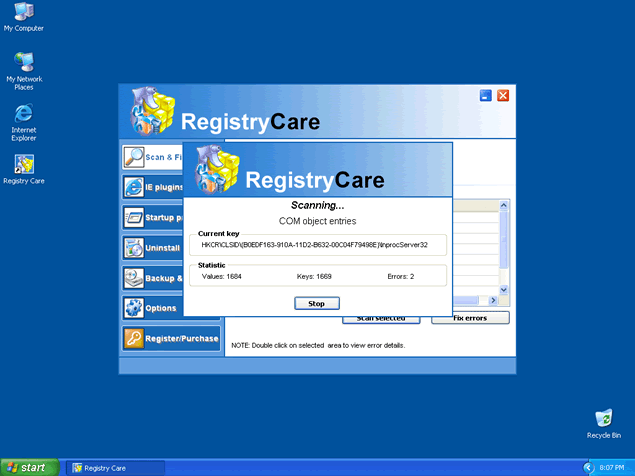Open the Recycle Bin icon
Screen dimensions: 635x476
pos(603,418)
